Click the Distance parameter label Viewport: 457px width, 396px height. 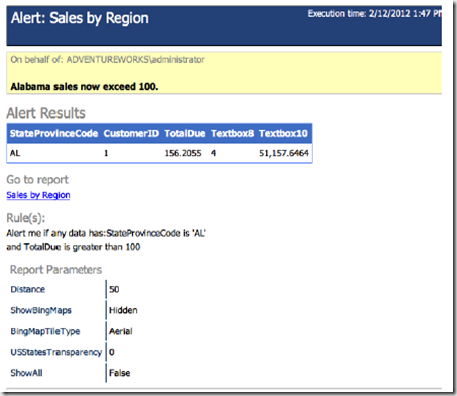[x=28, y=289]
